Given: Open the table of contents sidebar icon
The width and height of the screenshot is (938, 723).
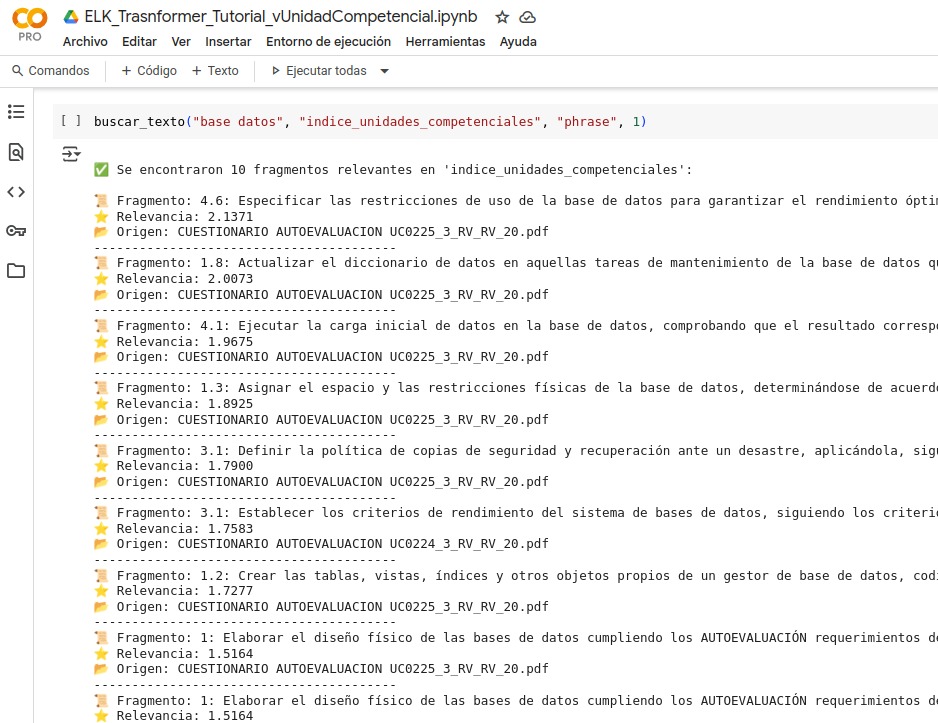Looking at the screenshot, I should coord(16,112).
